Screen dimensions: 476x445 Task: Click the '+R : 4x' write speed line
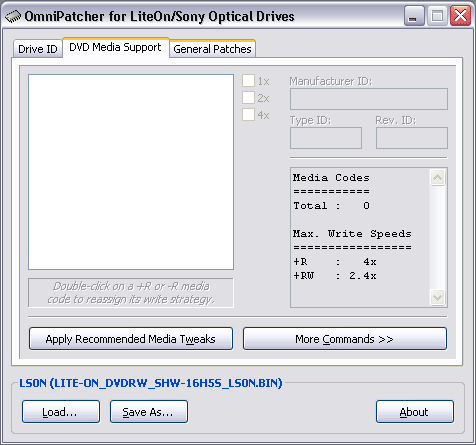335,262
